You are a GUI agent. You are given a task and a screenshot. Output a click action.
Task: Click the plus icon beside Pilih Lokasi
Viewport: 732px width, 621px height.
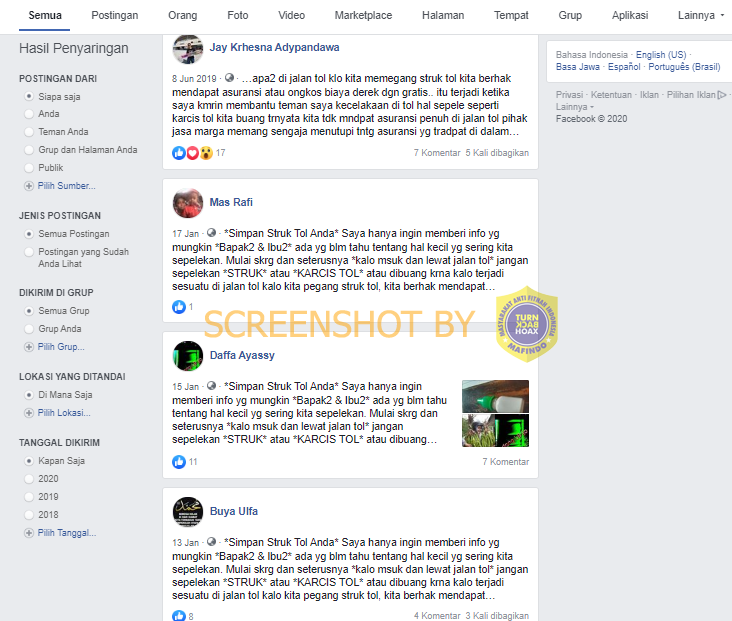click(29, 413)
